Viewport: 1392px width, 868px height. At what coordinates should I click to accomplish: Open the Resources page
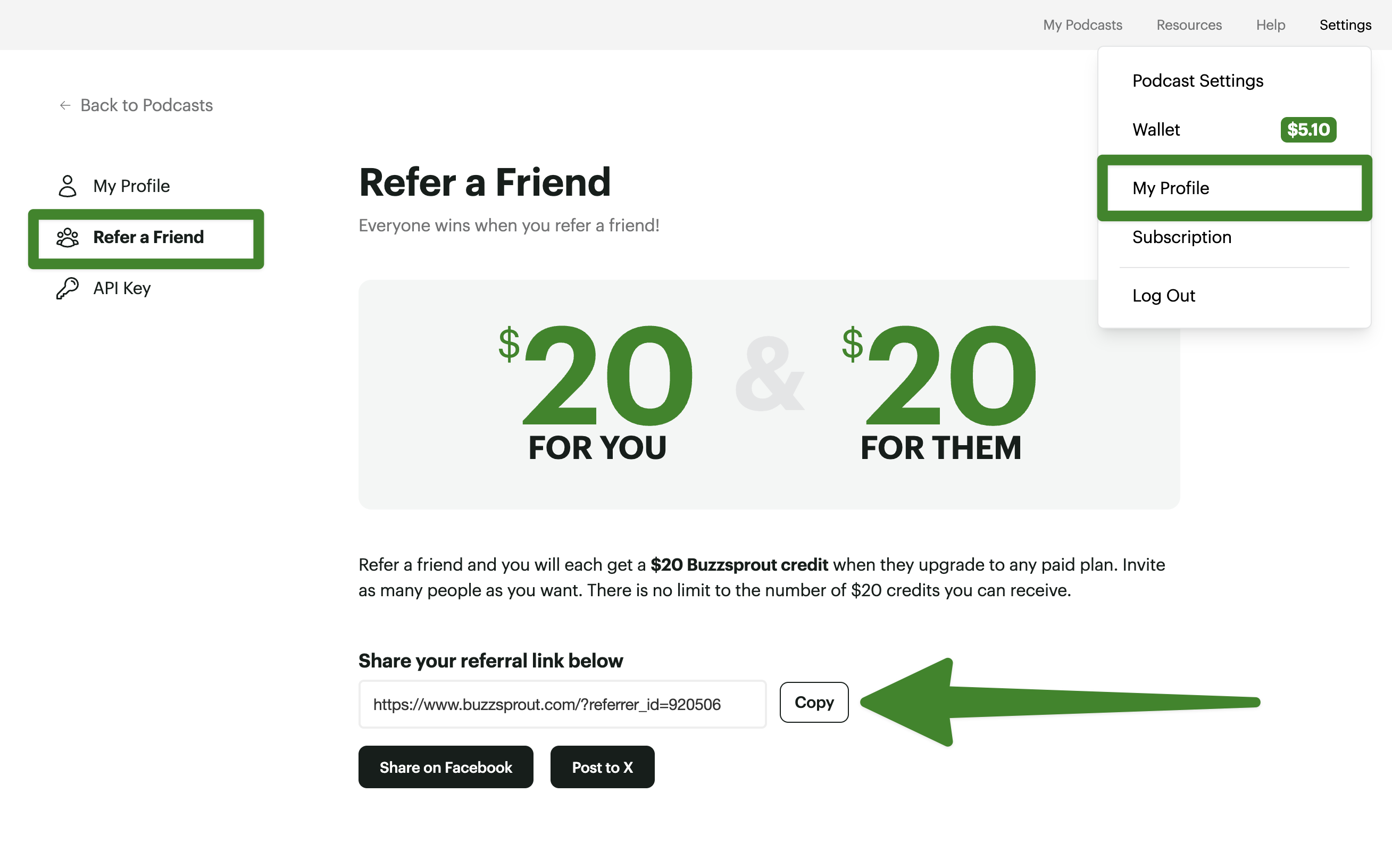[1188, 24]
